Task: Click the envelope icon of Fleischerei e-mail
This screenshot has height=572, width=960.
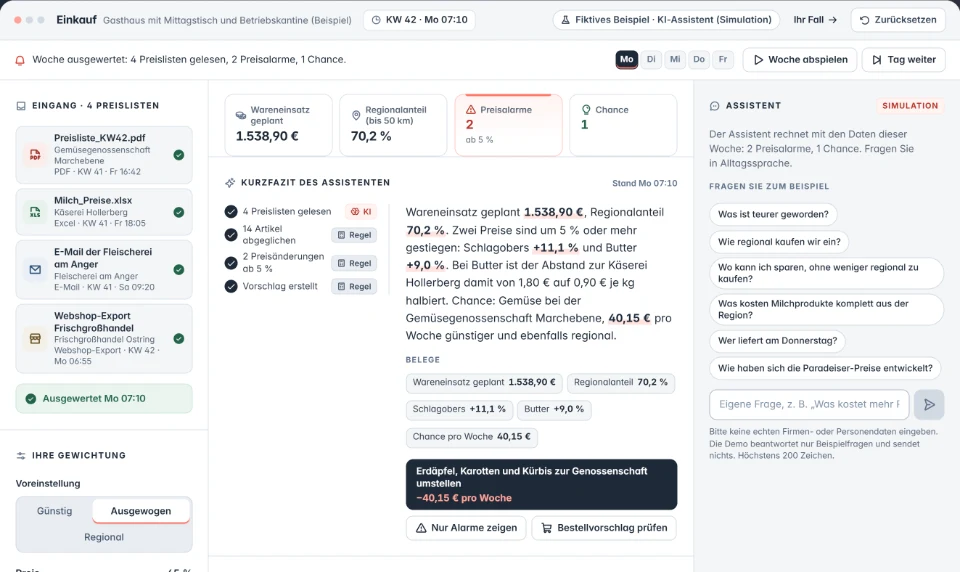Action: tap(36, 269)
